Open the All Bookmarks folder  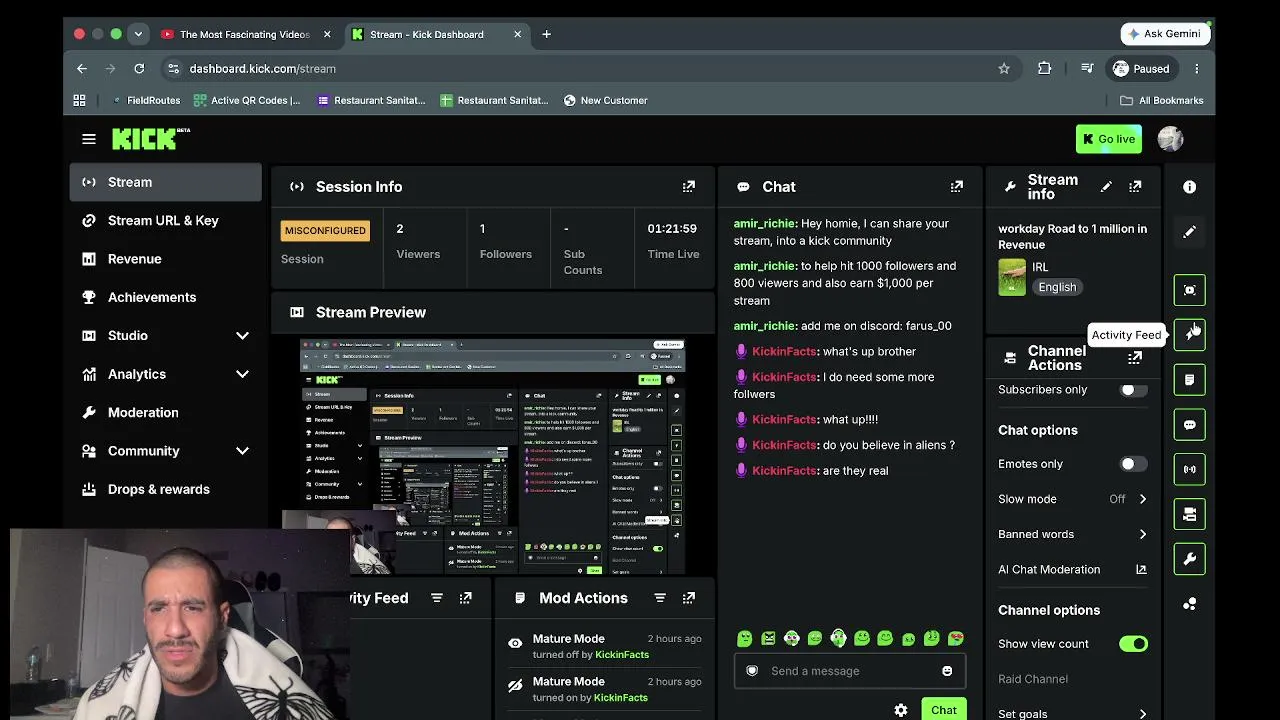coord(1161,100)
